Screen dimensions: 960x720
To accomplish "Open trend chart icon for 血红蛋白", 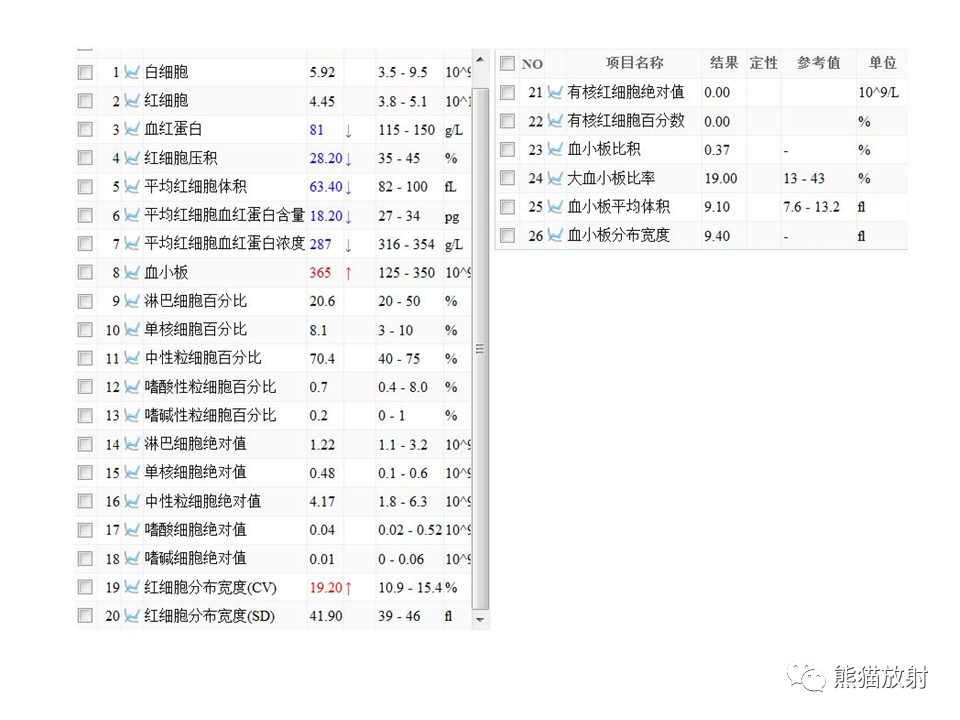I will [x=132, y=129].
